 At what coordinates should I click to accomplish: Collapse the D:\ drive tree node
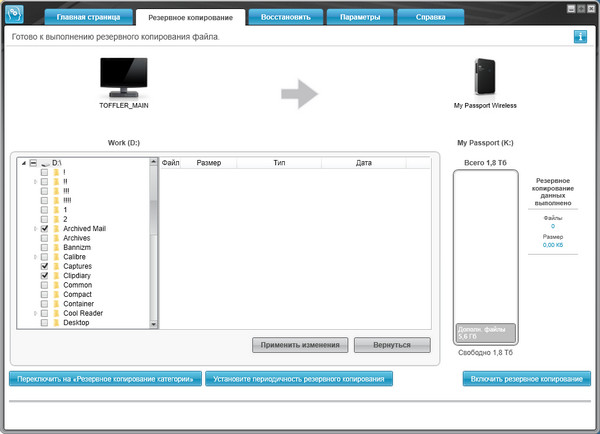(23, 162)
